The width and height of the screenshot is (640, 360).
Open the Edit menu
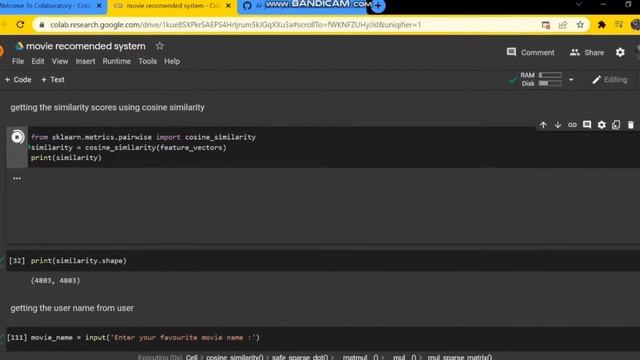coord(38,61)
